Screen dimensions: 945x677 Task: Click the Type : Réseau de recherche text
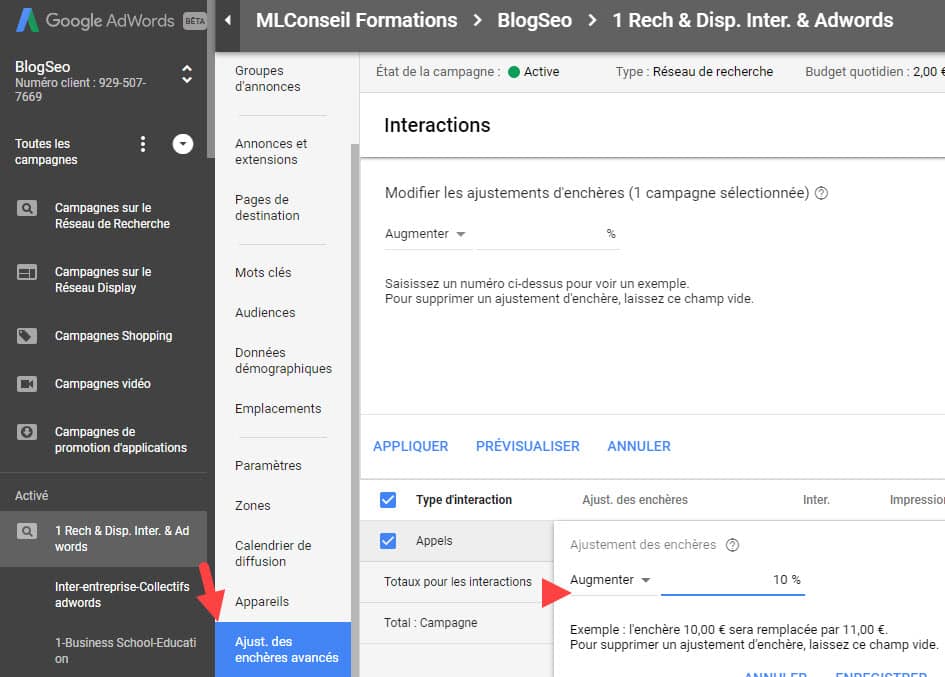[694, 72]
